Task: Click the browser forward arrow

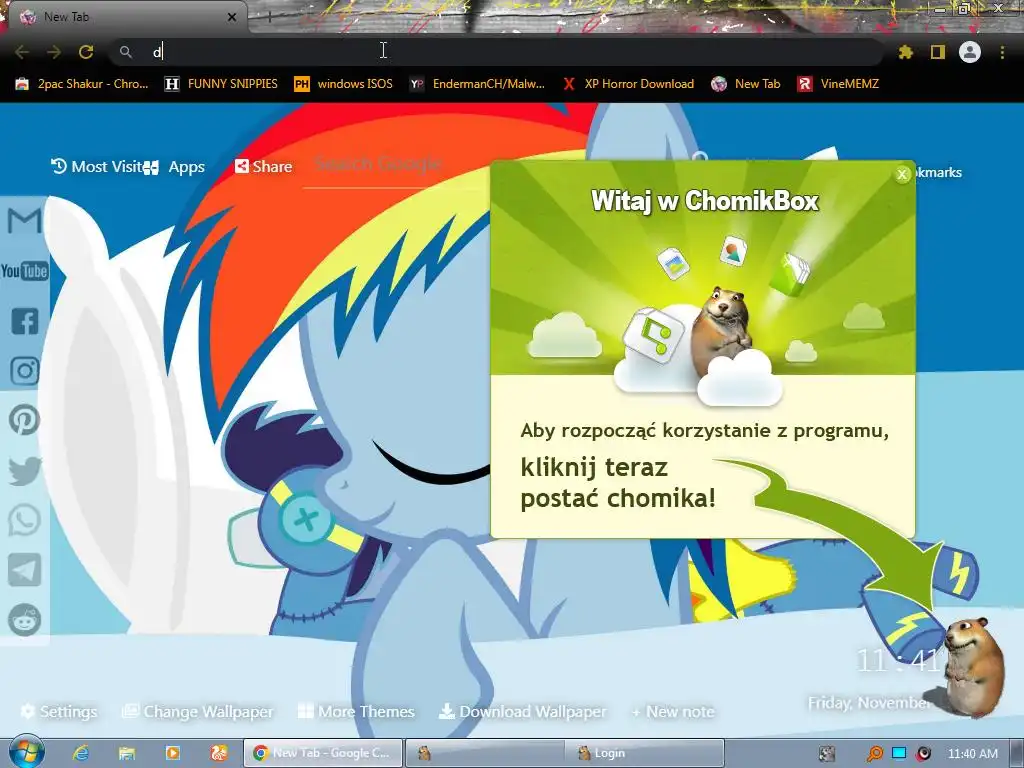Action: point(54,52)
